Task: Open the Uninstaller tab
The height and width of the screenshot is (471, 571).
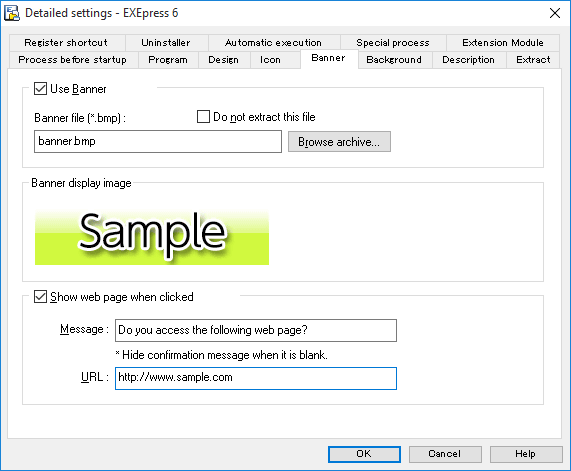Action: coord(166,43)
